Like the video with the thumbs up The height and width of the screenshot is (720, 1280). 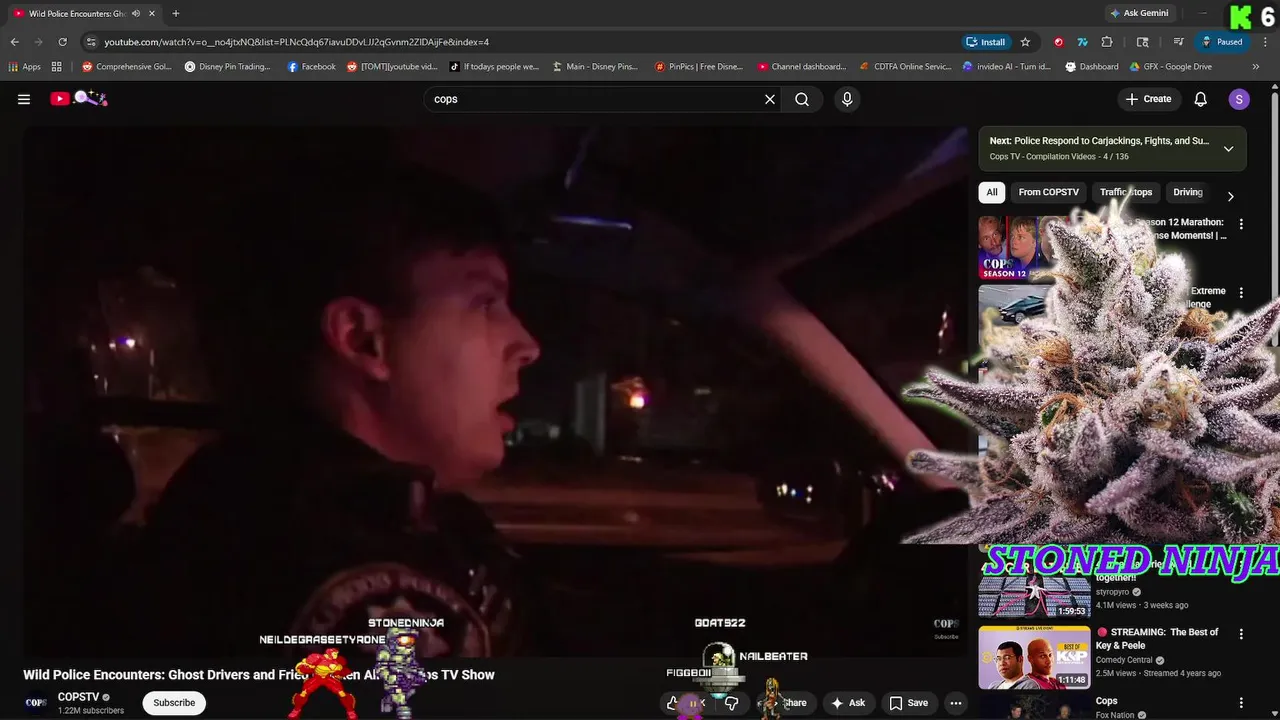pos(672,703)
